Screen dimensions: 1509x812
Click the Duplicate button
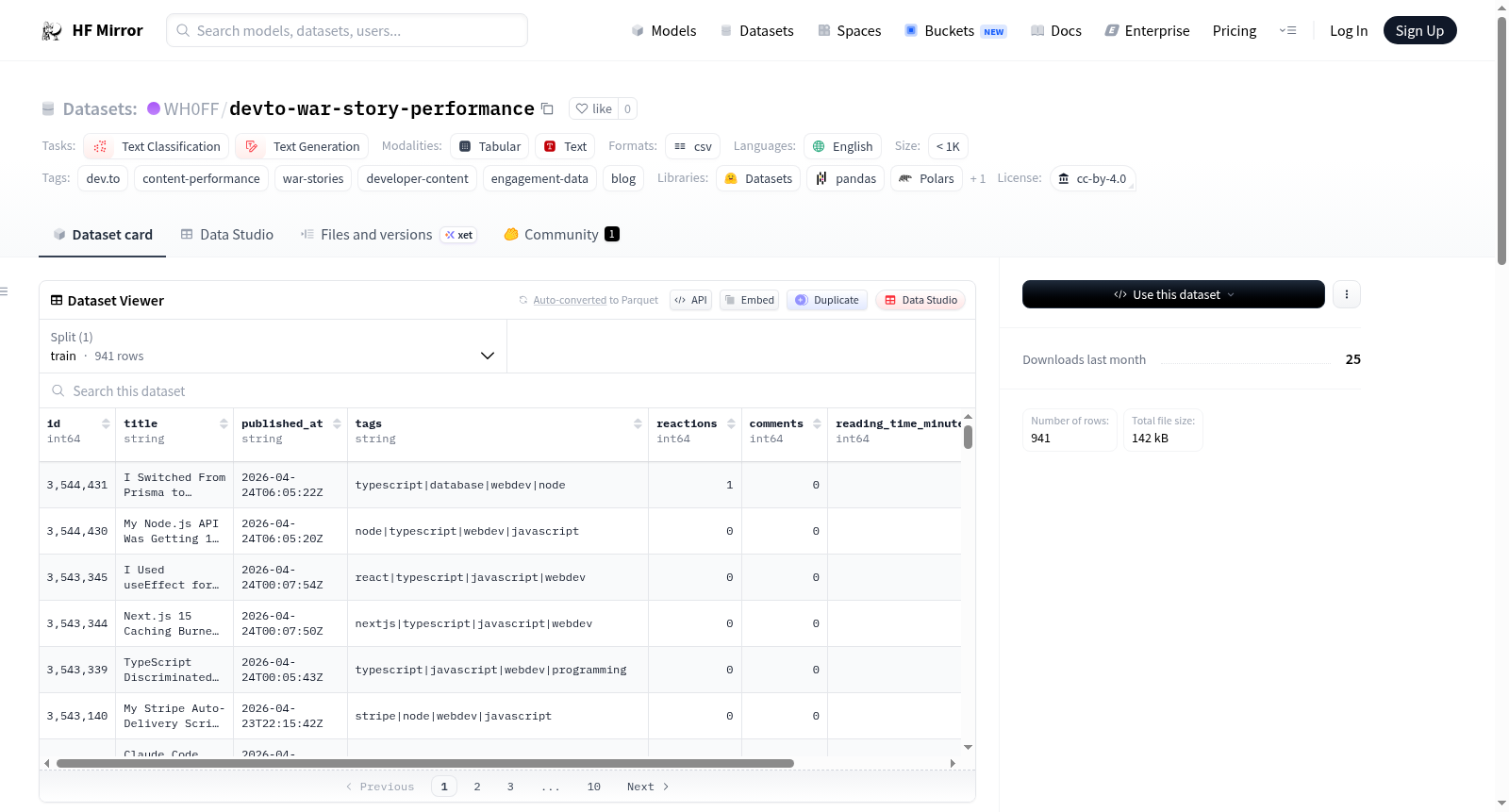tap(827, 300)
